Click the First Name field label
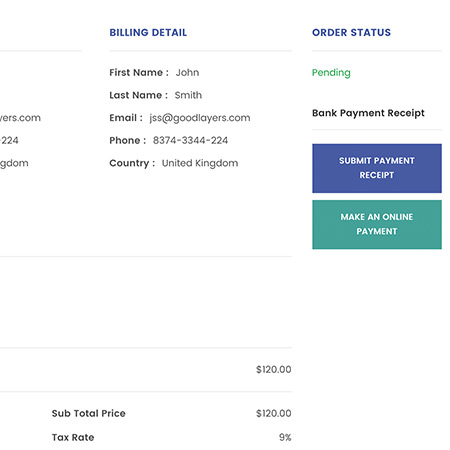Viewport: 450px width, 450px height. click(139, 72)
